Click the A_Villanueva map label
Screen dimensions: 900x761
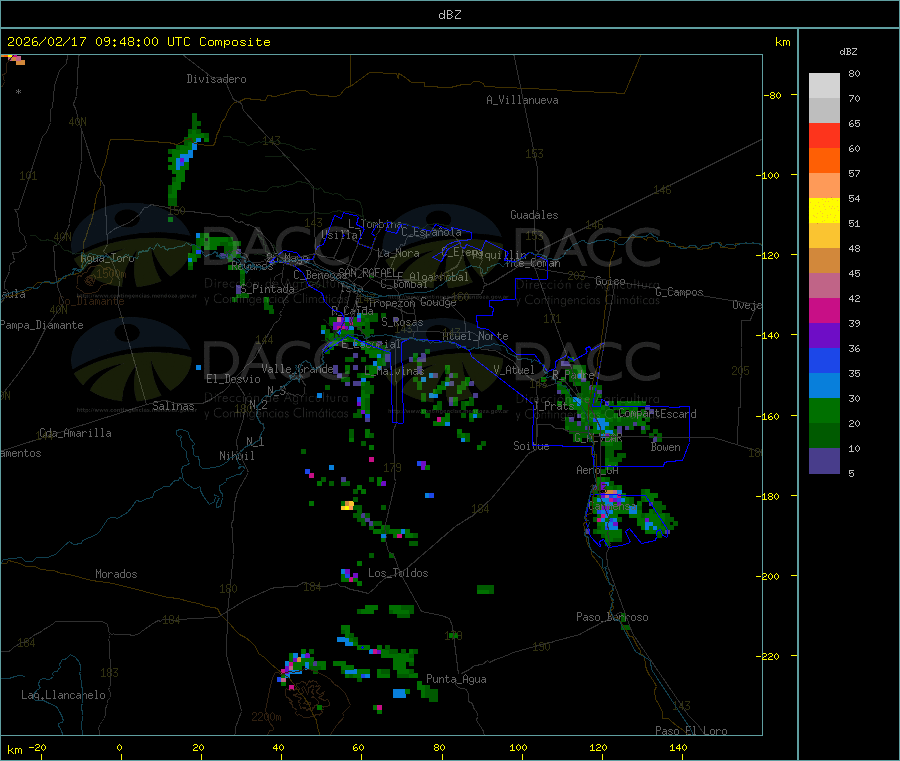click(522, 100)
